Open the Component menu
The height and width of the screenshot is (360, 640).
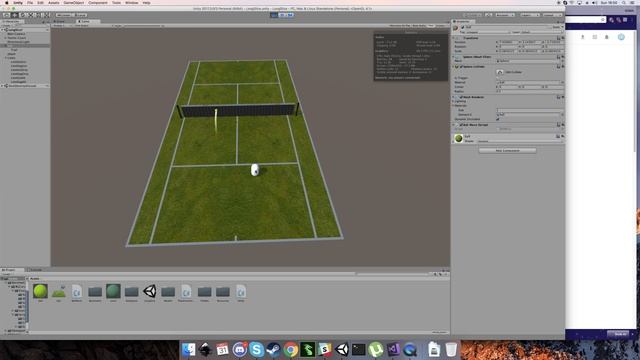pos(98,3)
